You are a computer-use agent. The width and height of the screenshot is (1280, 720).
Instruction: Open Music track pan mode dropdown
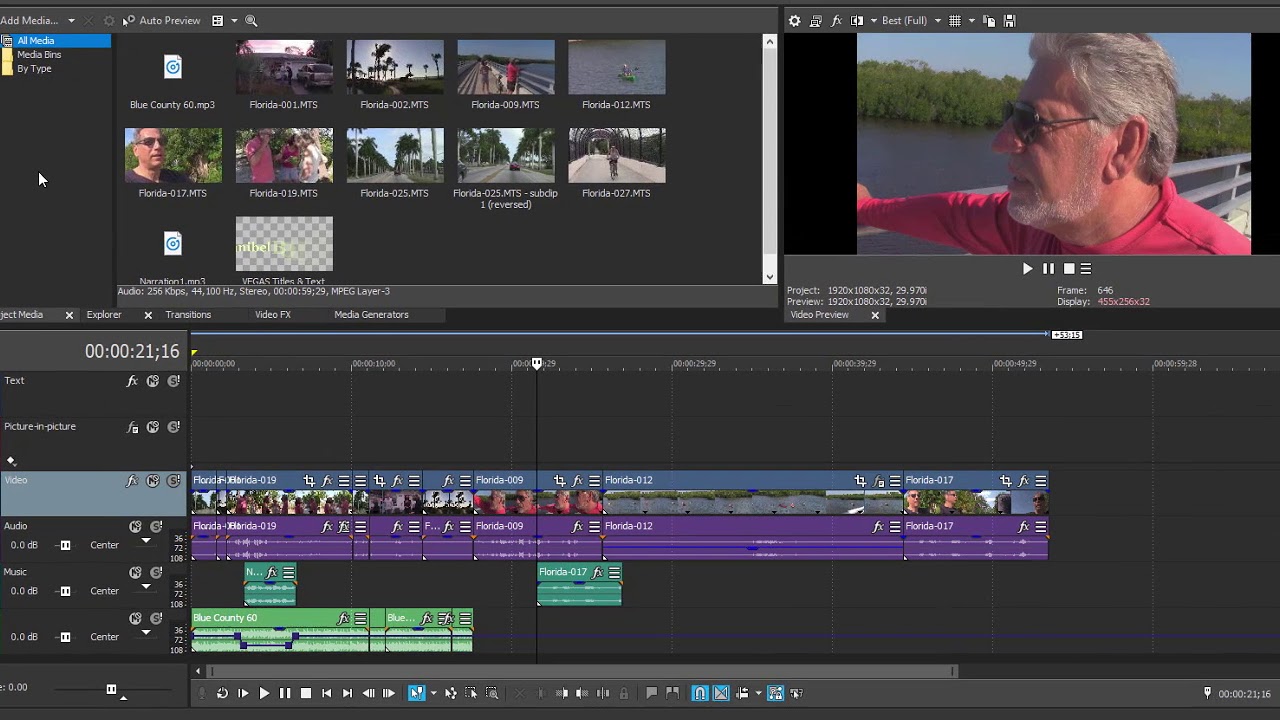click(146, 587)
